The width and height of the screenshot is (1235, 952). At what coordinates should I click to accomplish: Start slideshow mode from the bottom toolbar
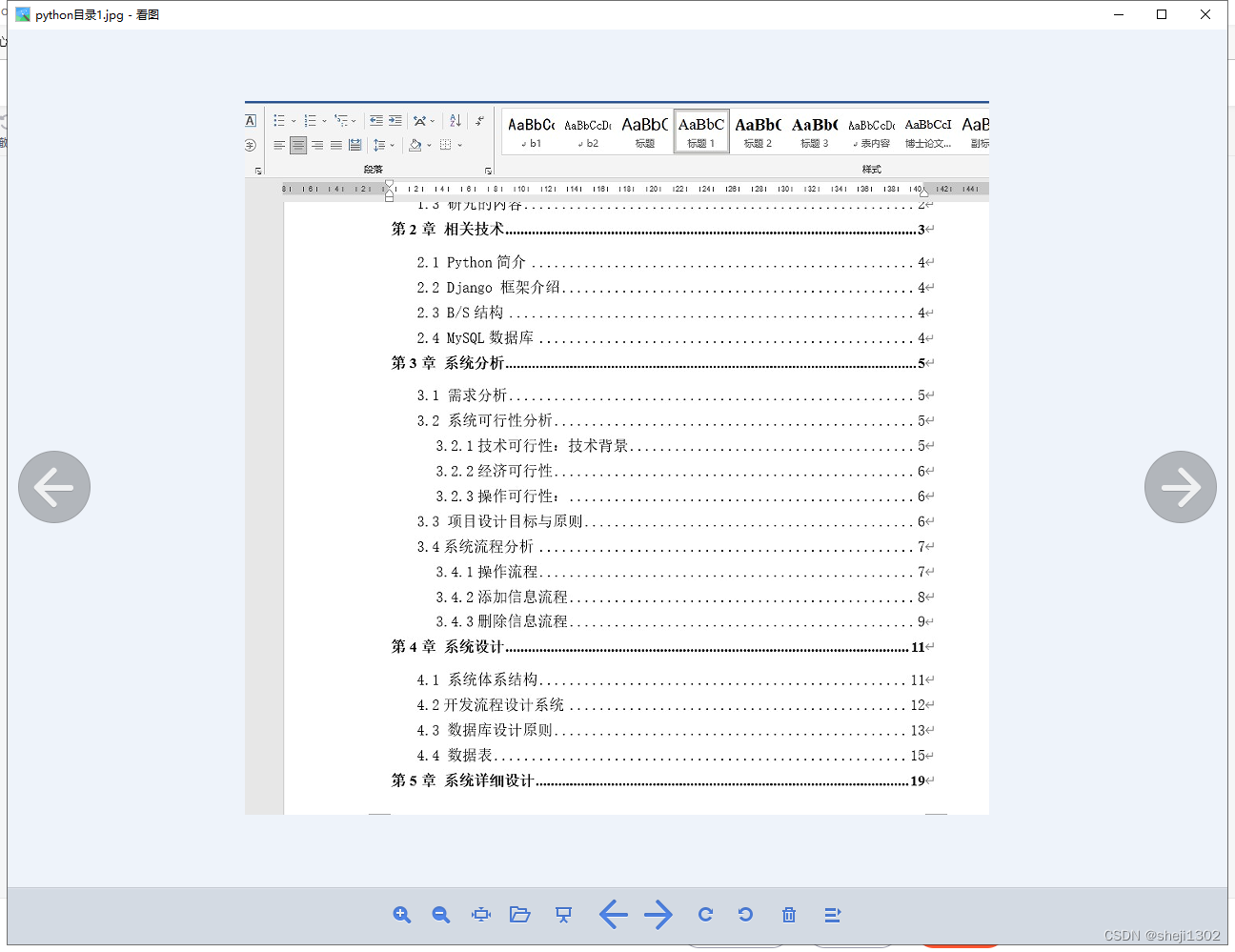(563, 914)
